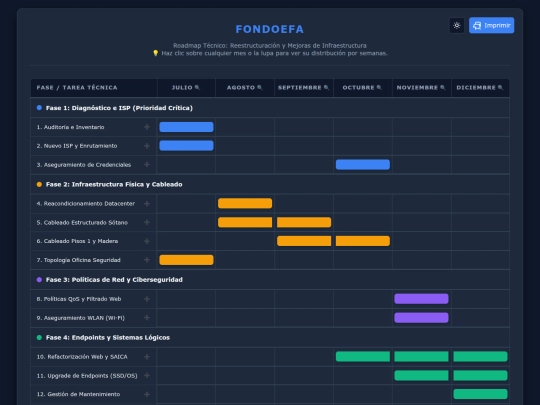Click '11. Upgrade de Endpoints (SSD/OS)' task name
Viewport: 540px width, 405px height.
[87, 376]
